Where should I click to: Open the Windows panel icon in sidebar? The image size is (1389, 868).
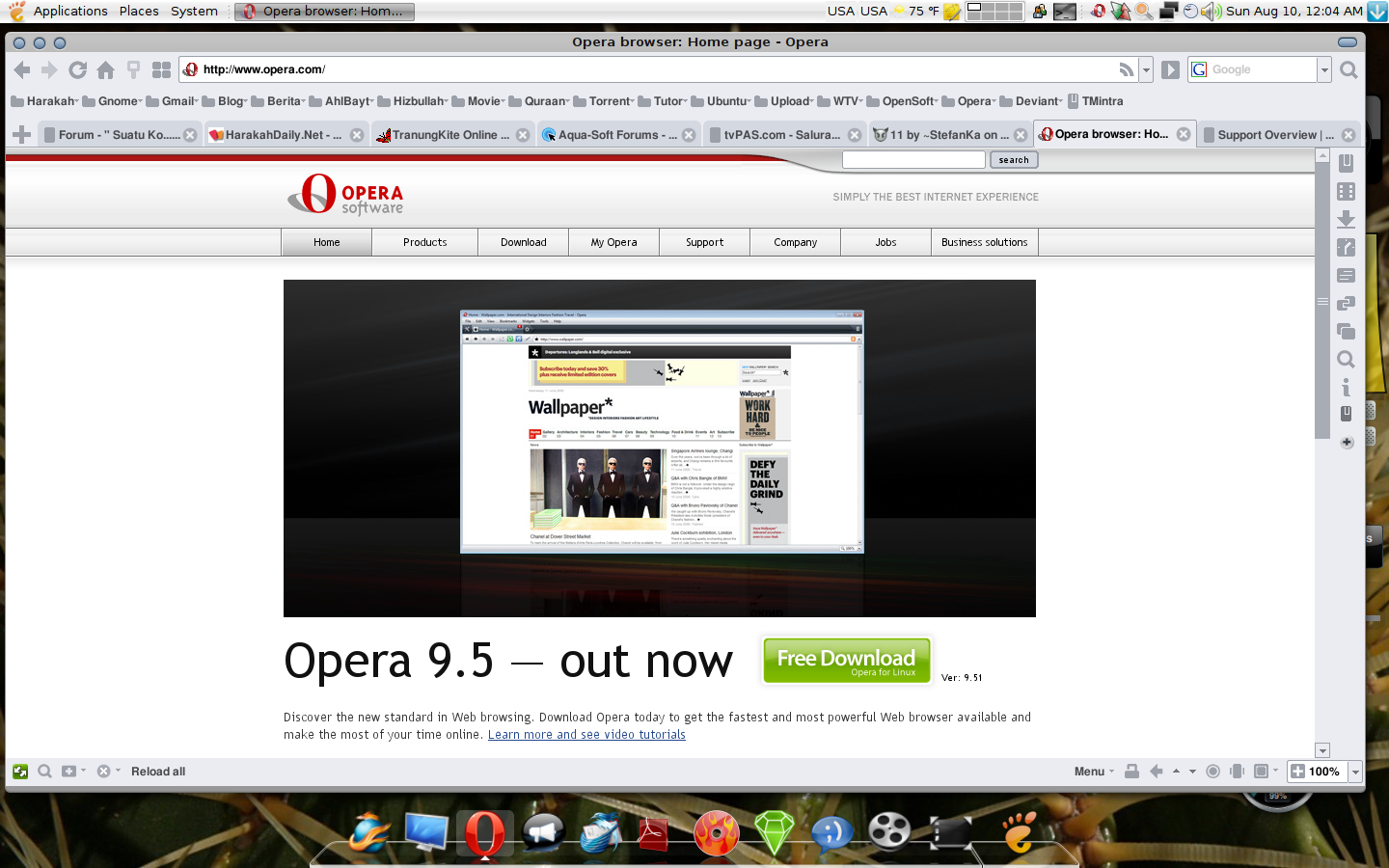(x=1347, y=332)
